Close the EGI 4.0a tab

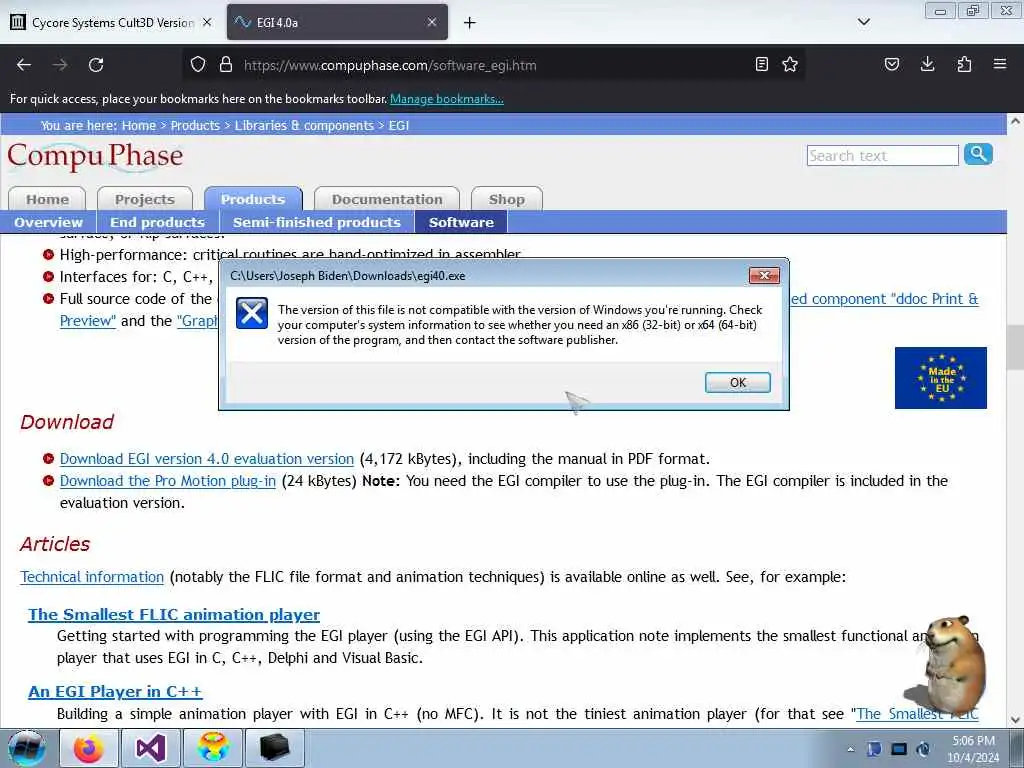tap(432, 22)
